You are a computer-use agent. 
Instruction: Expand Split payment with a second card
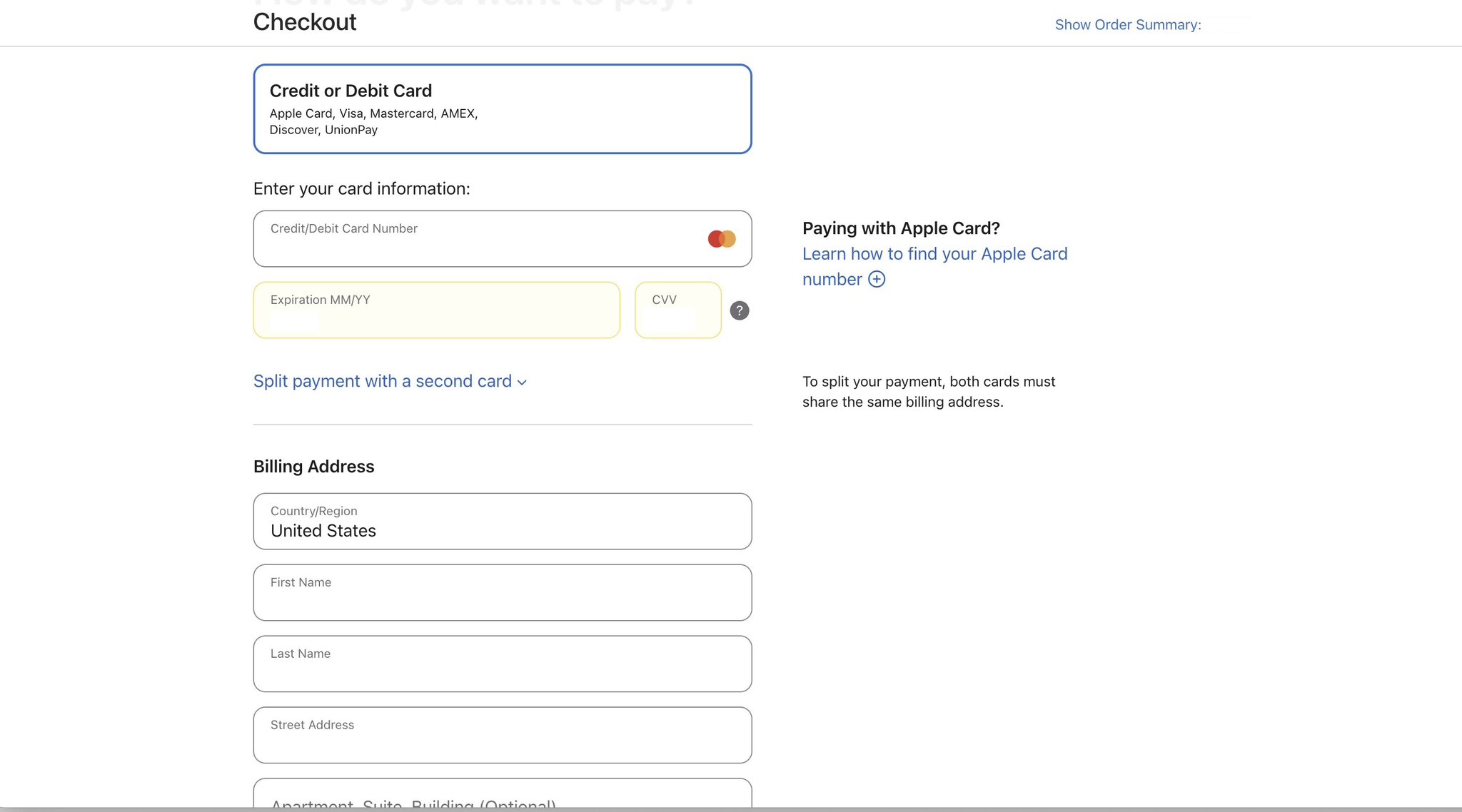point(390,381)
